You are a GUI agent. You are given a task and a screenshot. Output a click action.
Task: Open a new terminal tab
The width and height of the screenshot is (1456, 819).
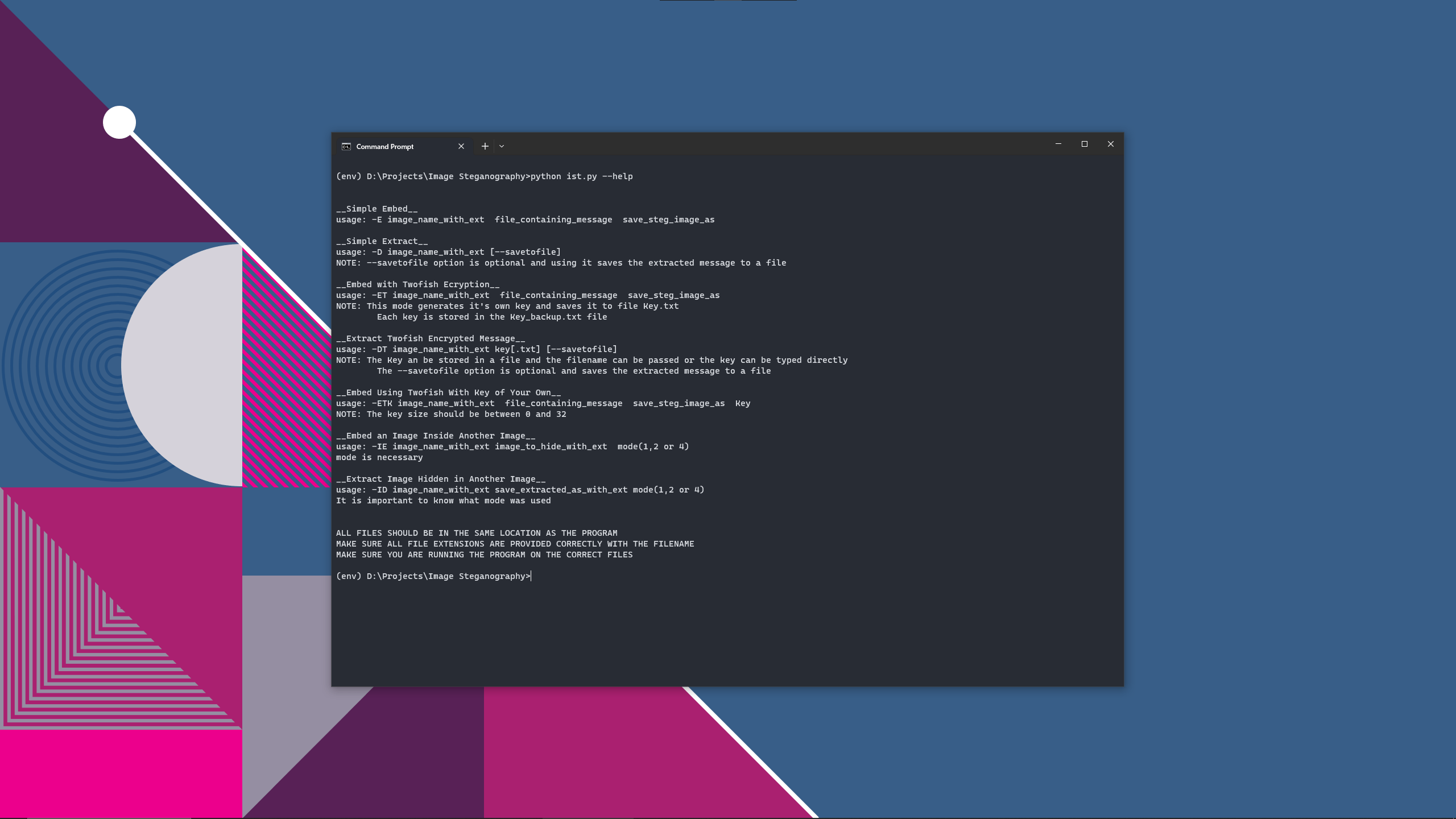tap(485, 146)
